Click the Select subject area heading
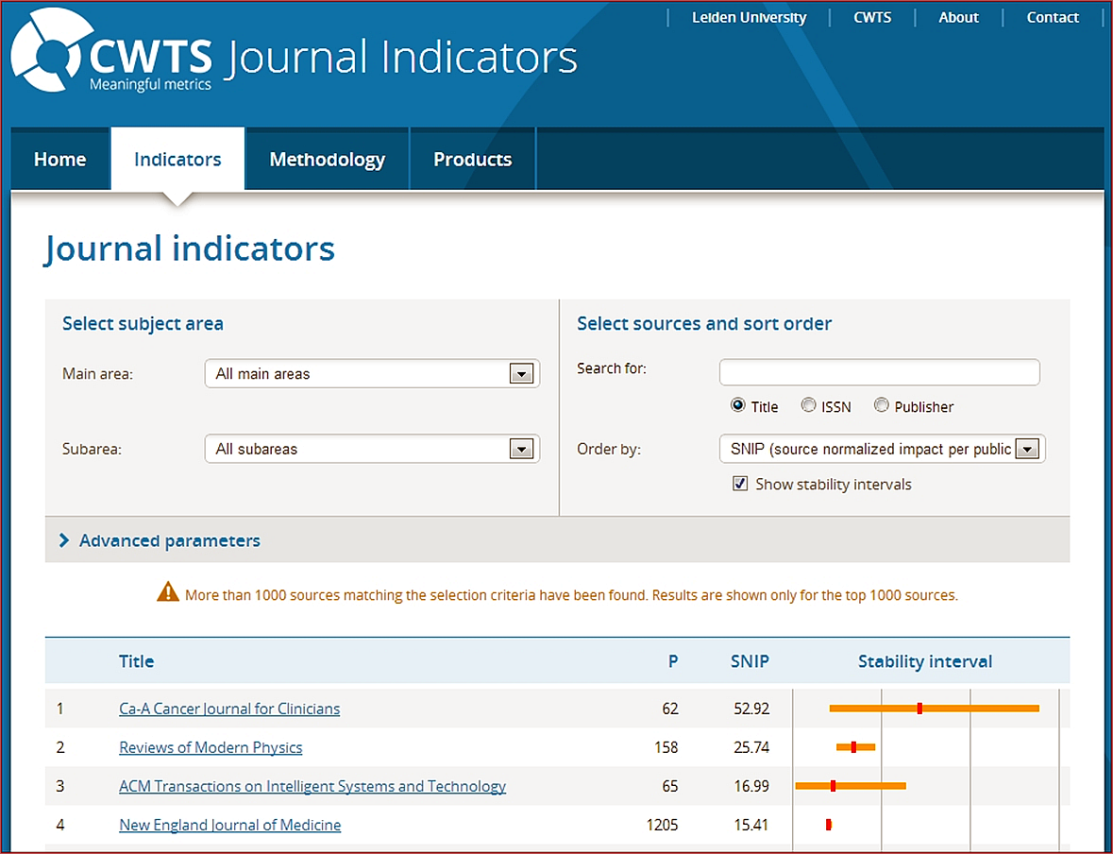The image size is (1113, 854). point(143,324)
